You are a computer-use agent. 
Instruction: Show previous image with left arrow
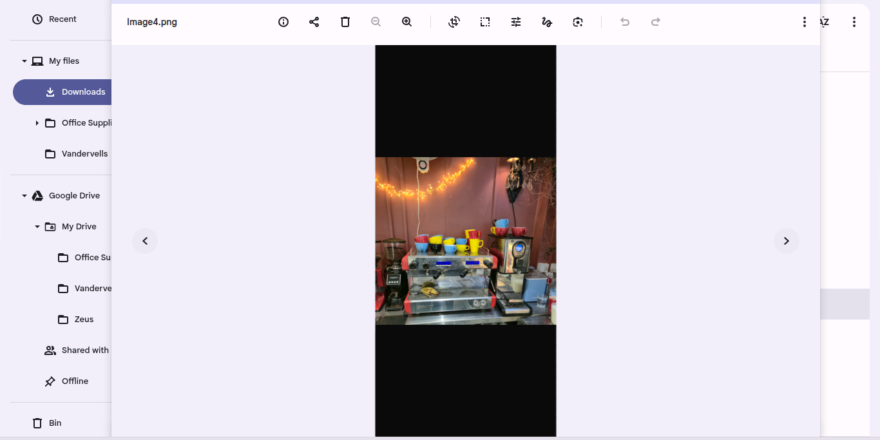click(x=145, y=241)
